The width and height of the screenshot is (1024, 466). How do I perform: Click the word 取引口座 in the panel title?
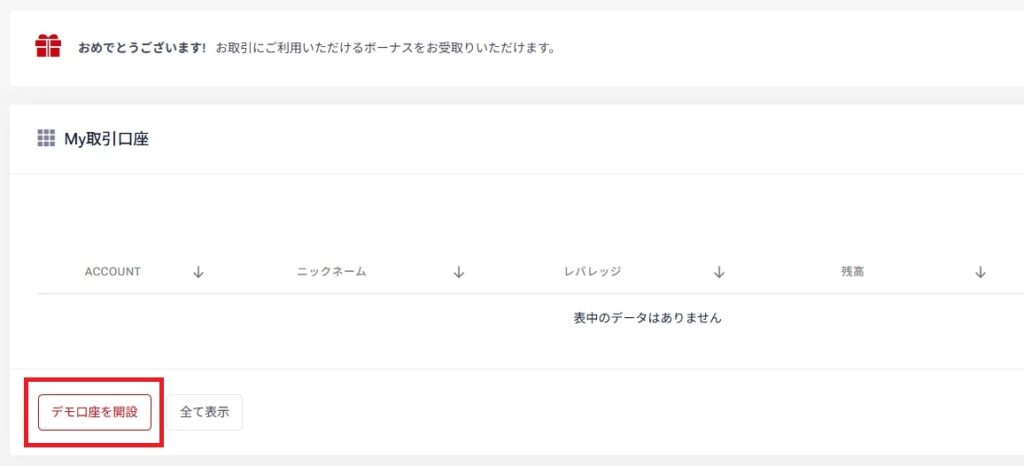click(119, 140)
